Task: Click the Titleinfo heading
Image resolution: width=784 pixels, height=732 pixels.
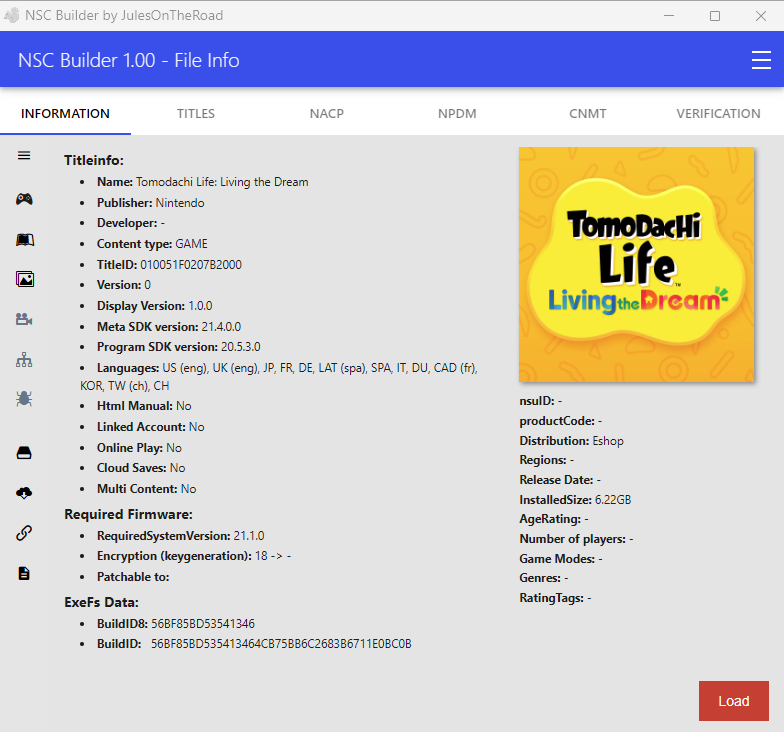Action: point(94,160)
